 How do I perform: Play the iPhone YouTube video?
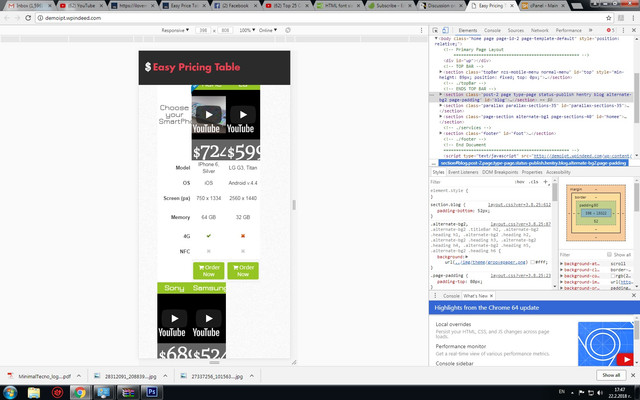point(209,115)
